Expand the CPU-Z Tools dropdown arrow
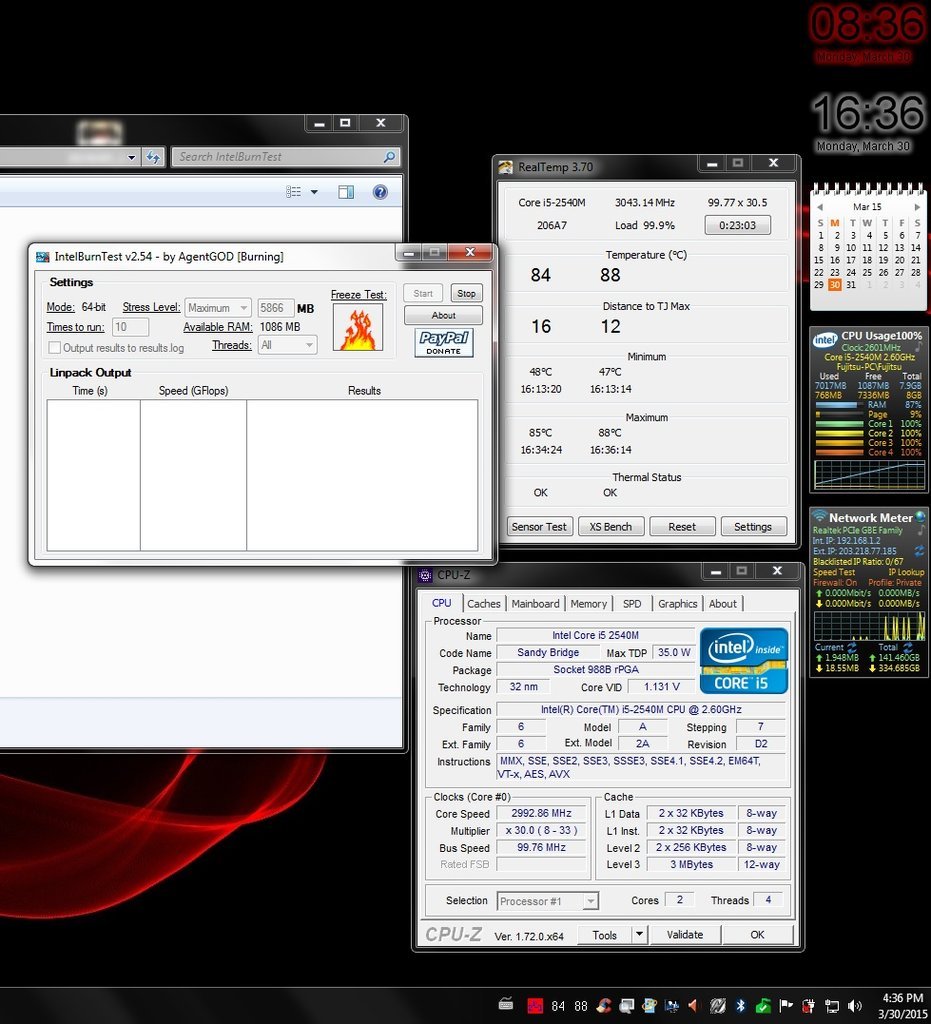The height and width of the screenshot is (1024, 931). (639, 935)
